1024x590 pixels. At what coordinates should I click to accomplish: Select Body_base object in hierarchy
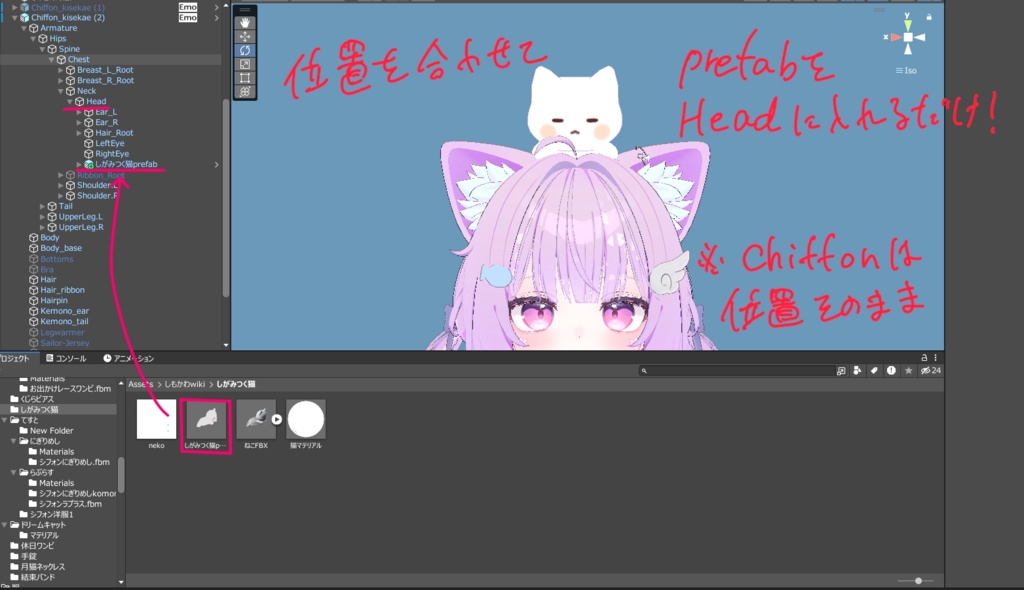61,248
